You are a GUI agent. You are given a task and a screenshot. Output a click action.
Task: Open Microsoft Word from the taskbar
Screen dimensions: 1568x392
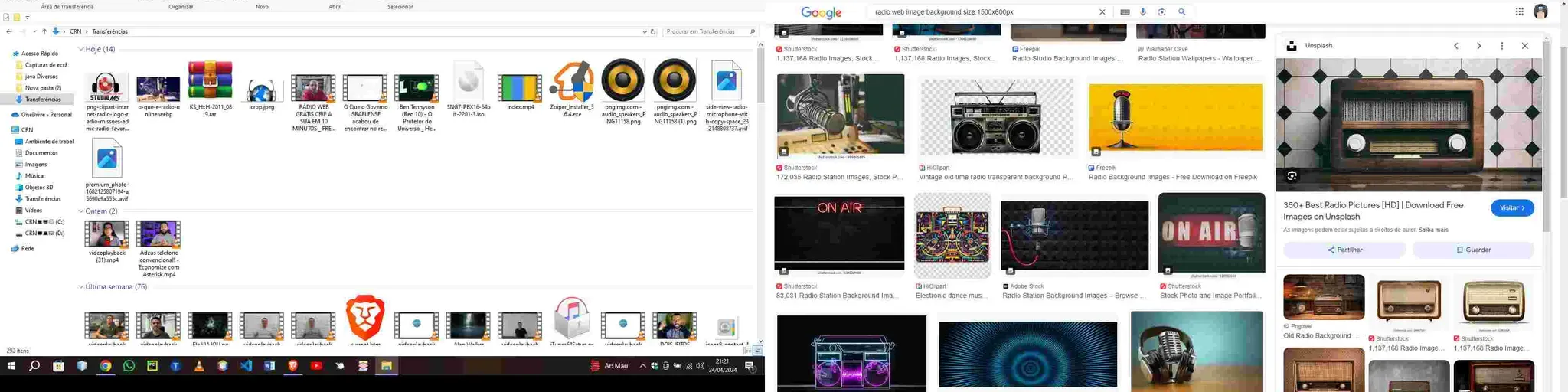tap(269, 366)
